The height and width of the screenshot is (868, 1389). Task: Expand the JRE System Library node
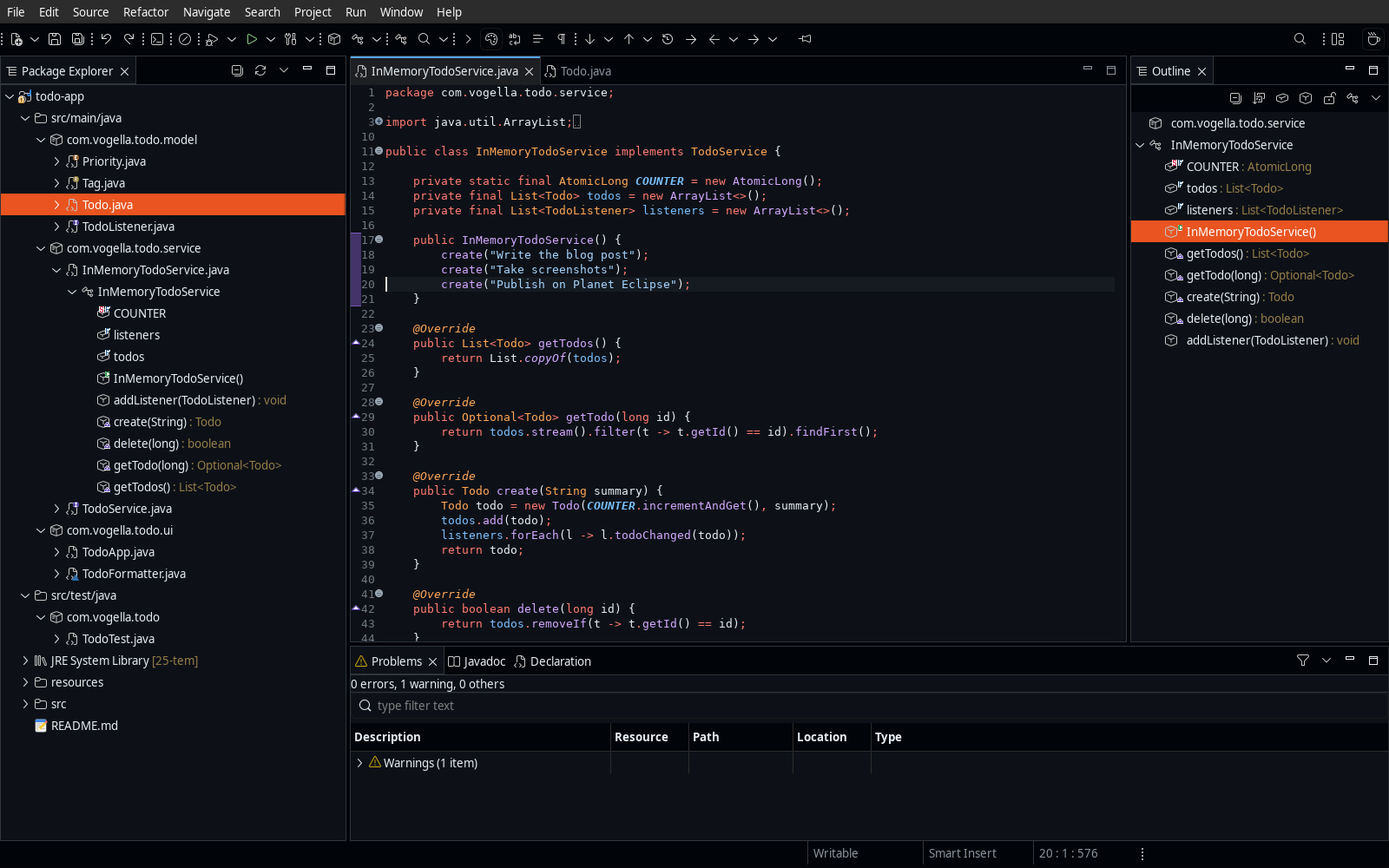point(25,661)
